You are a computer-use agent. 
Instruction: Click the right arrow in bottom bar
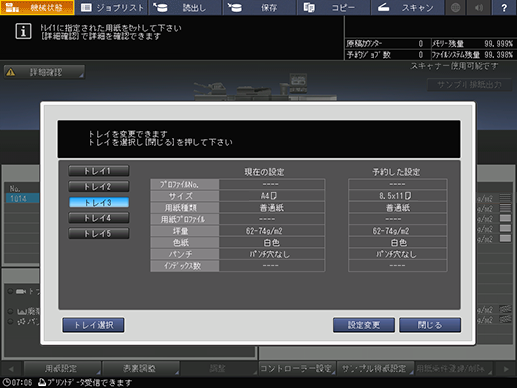point(506,369)
